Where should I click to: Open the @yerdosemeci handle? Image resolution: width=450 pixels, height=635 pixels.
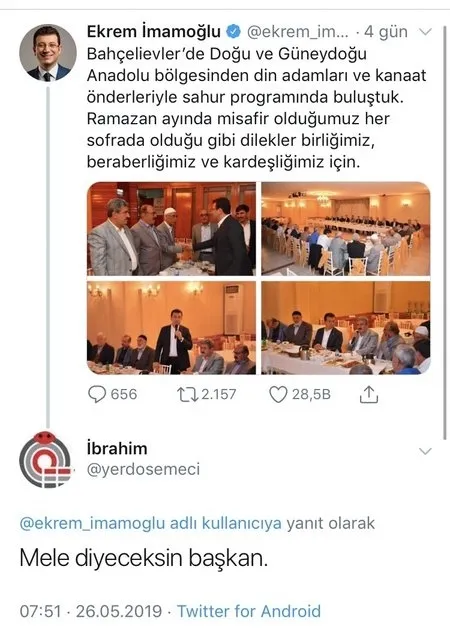tap(143, 469)
